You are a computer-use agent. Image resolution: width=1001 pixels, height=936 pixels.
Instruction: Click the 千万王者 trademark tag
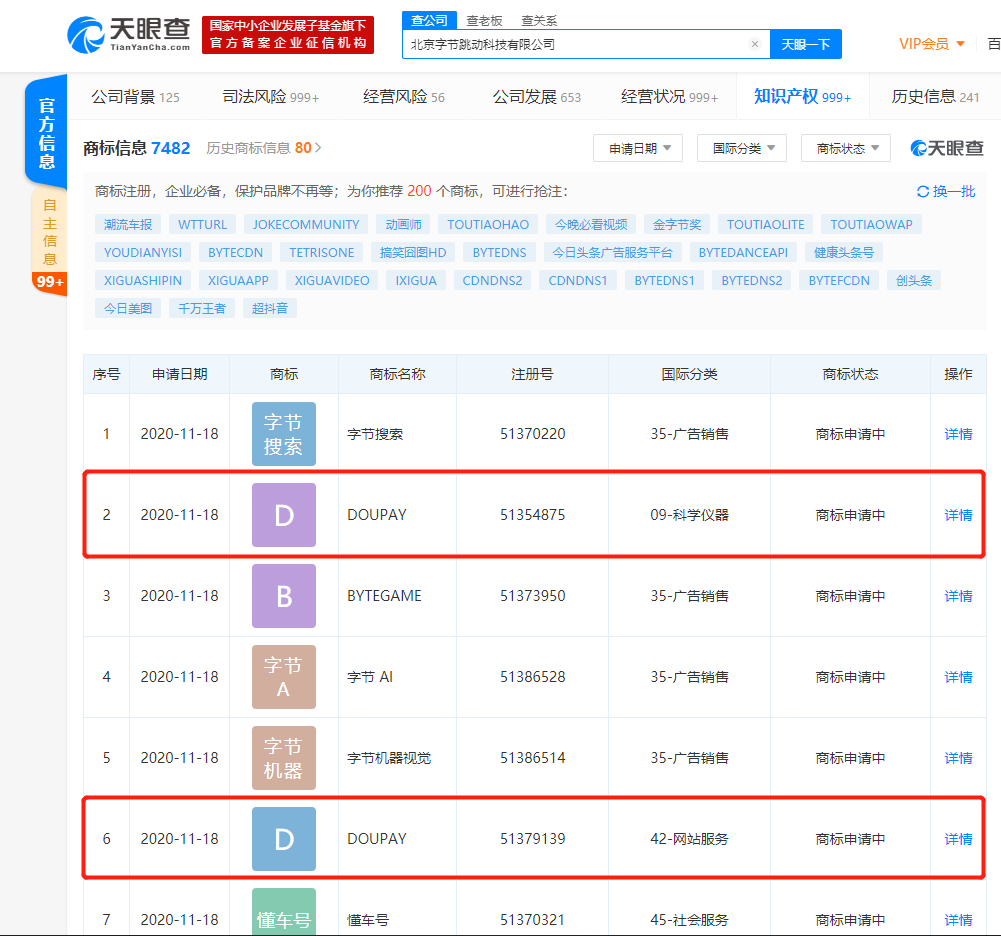[x=202, y=309]
